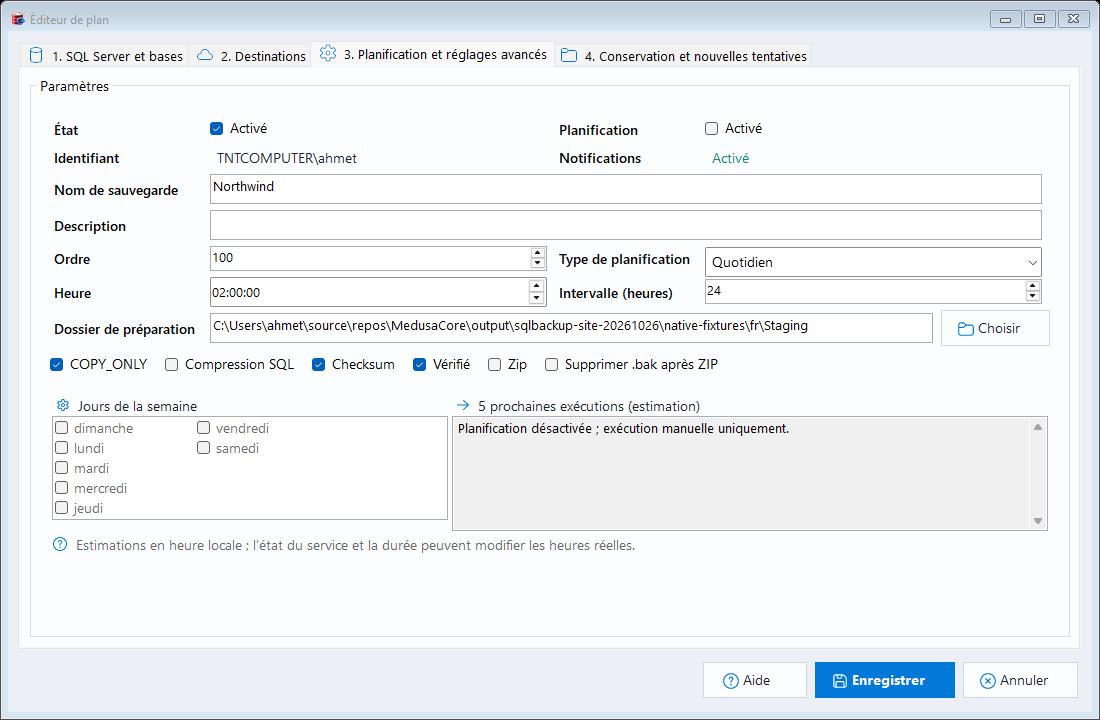The width and height of the screenshot is (1100, 720).
Task: Click the database icon on SQL Server tab
Action: coord(36,55)
